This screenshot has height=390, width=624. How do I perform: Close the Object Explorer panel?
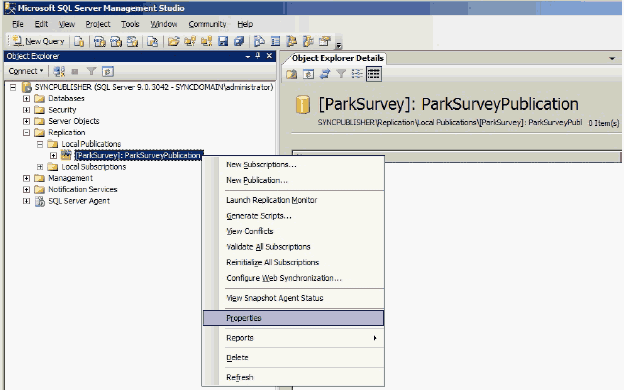coord(269,56)
